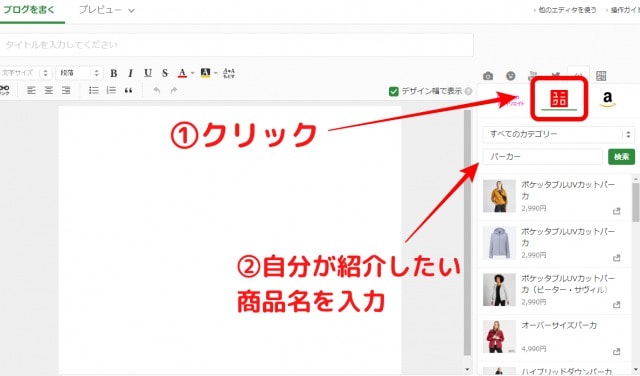
Task: Open external link for オーバーサイズパーカ
Action: (616, 352)
